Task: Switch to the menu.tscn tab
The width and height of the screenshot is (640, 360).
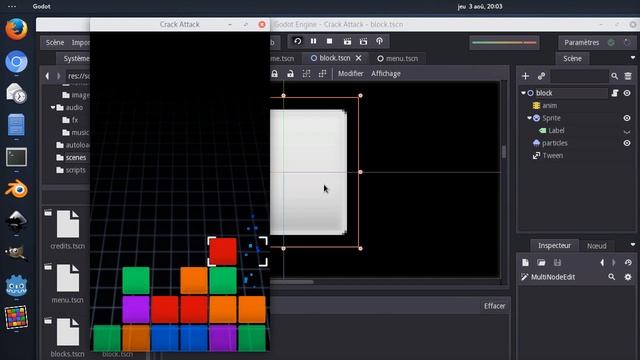Action: point(398,58)
